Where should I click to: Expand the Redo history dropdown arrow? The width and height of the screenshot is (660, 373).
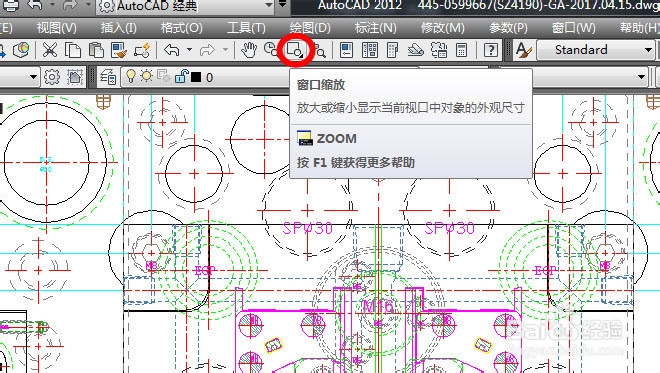coord(226,50)
